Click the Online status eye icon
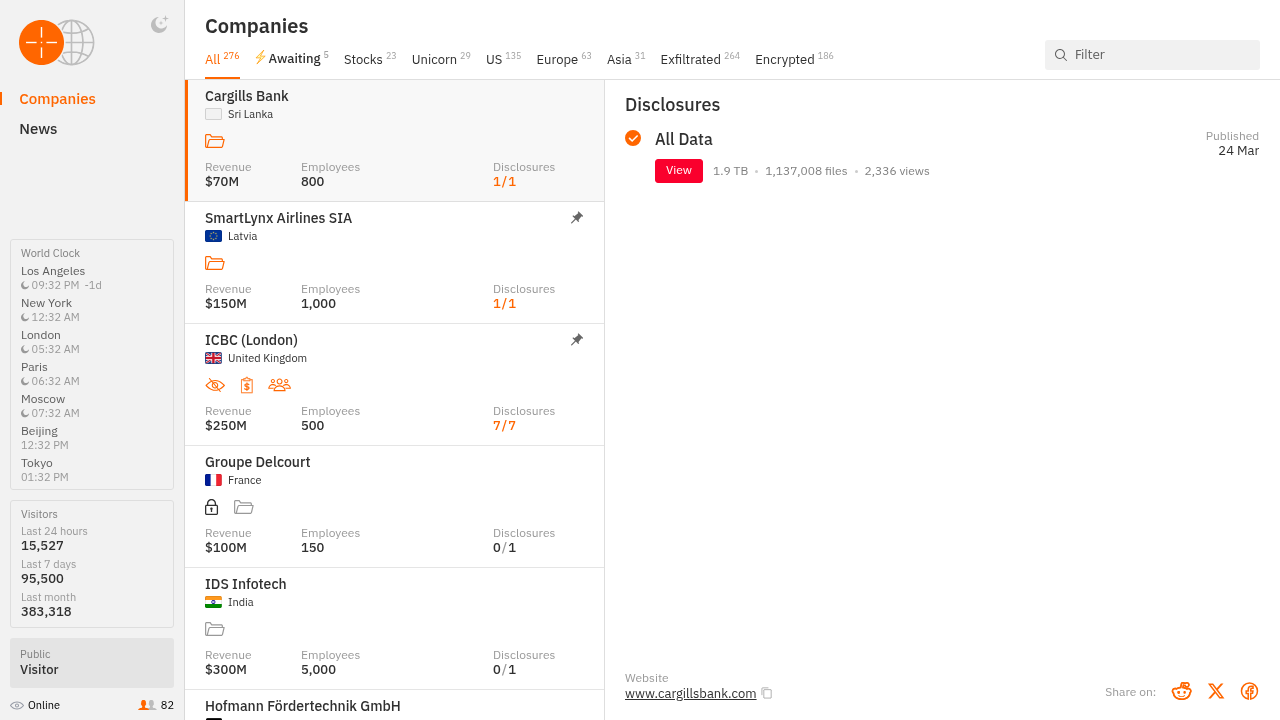Screen dimensions: 1280x720 point(17,706)
